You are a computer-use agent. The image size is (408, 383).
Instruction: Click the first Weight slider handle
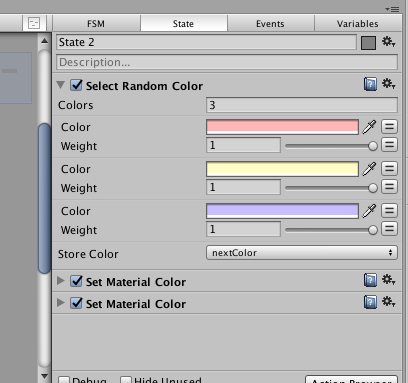[x=373, y=146]
